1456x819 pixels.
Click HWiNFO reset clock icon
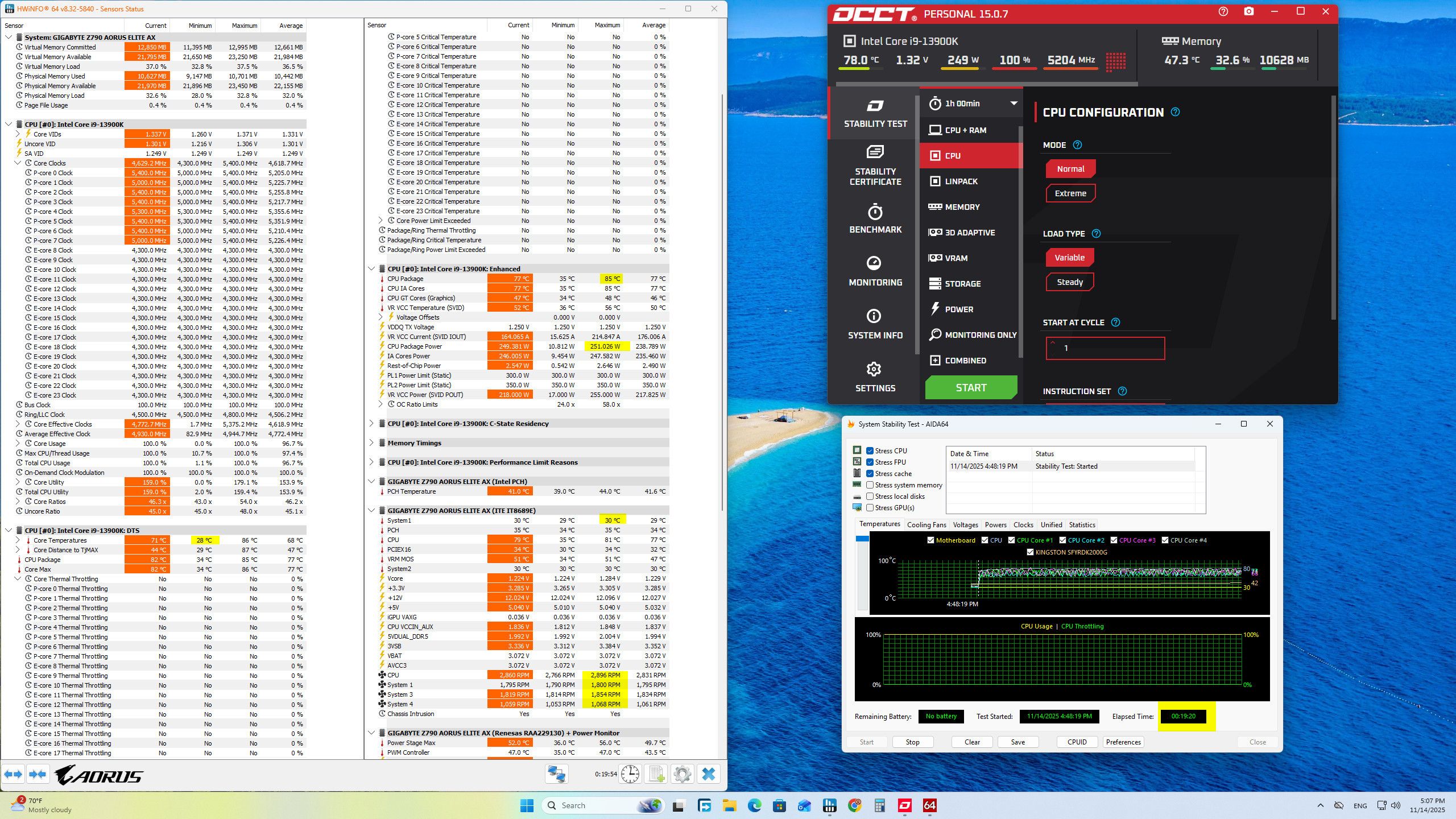pos(630,774)
